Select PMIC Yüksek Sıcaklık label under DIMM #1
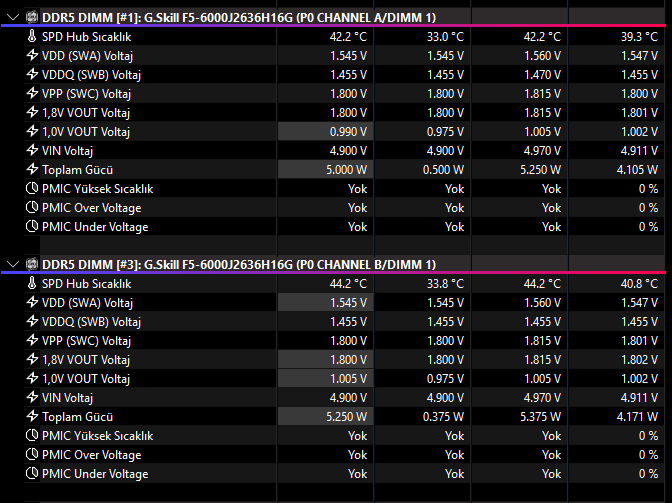Screen dimensions: 672x503 point(97,189)
